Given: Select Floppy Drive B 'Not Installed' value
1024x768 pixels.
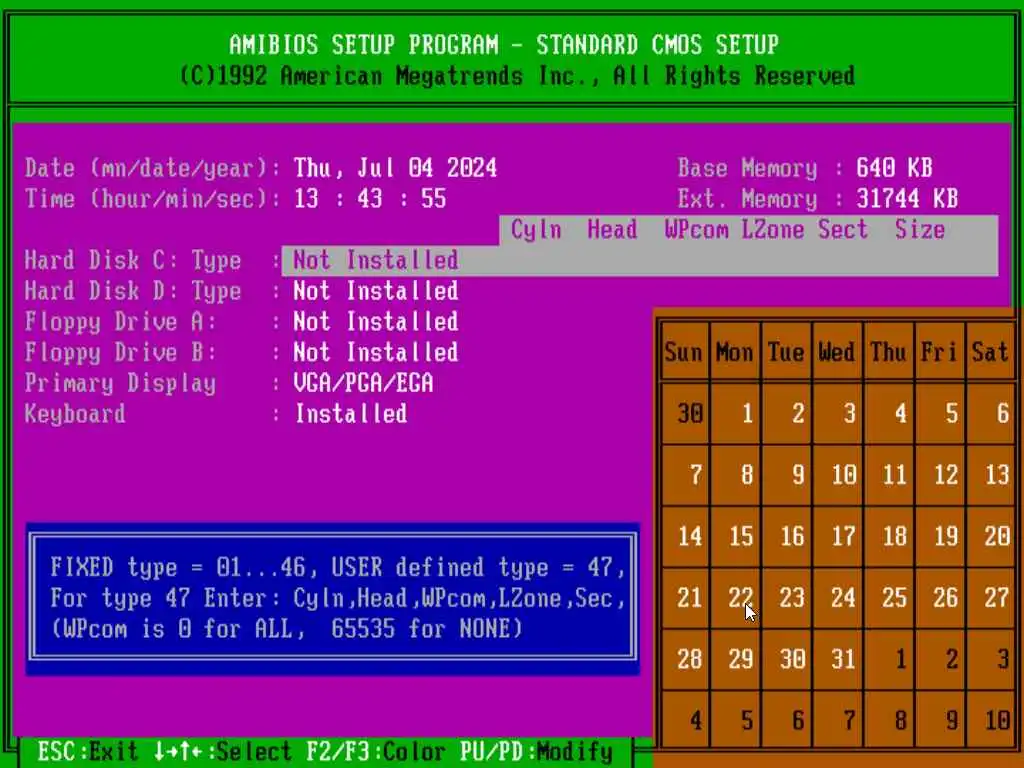Looking at the screenshot, I should [x=376, y=352].
